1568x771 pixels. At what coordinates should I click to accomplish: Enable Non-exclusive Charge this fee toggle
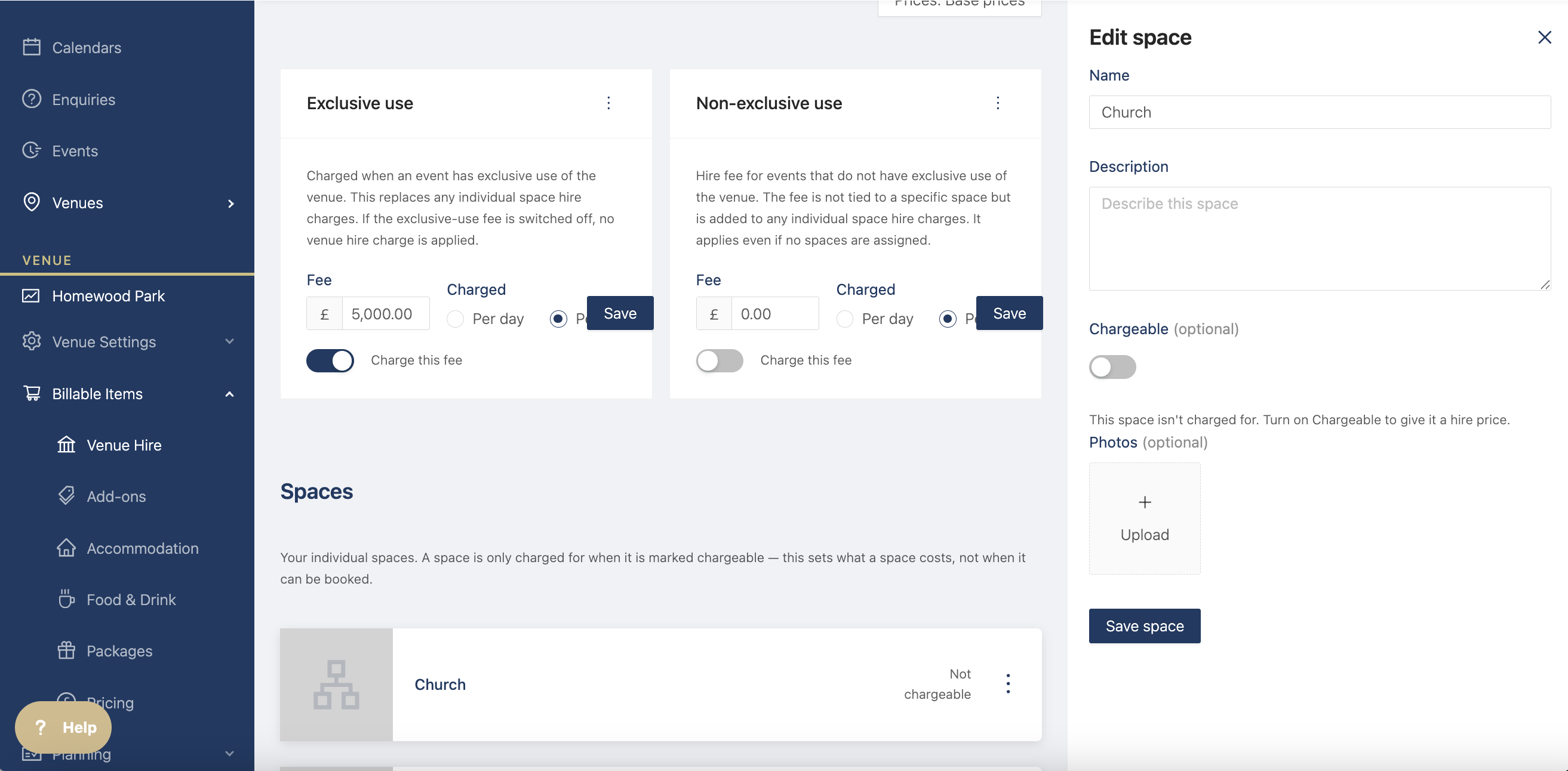click(720, 360)
